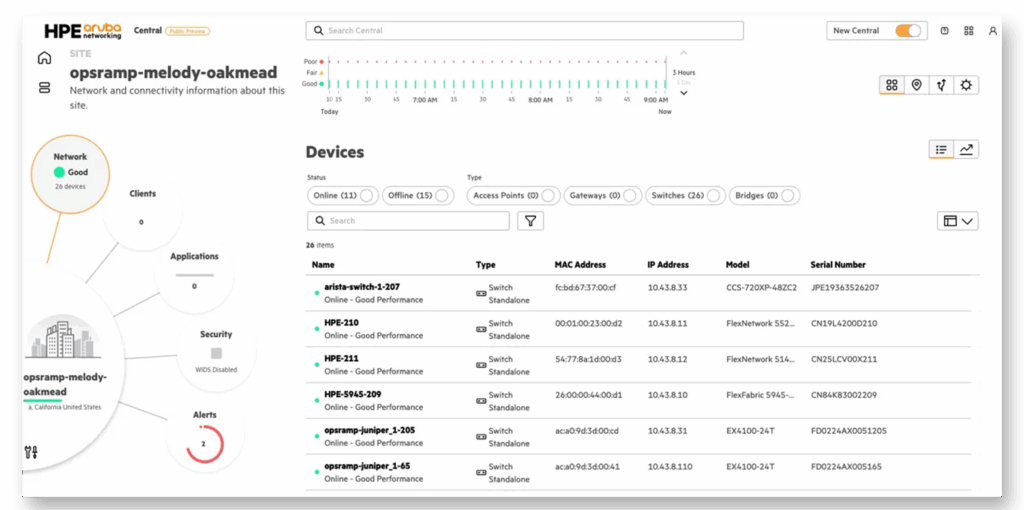Focus the Devices Search field
This screenshot has width=1024, height=510.
coord(408,221)
